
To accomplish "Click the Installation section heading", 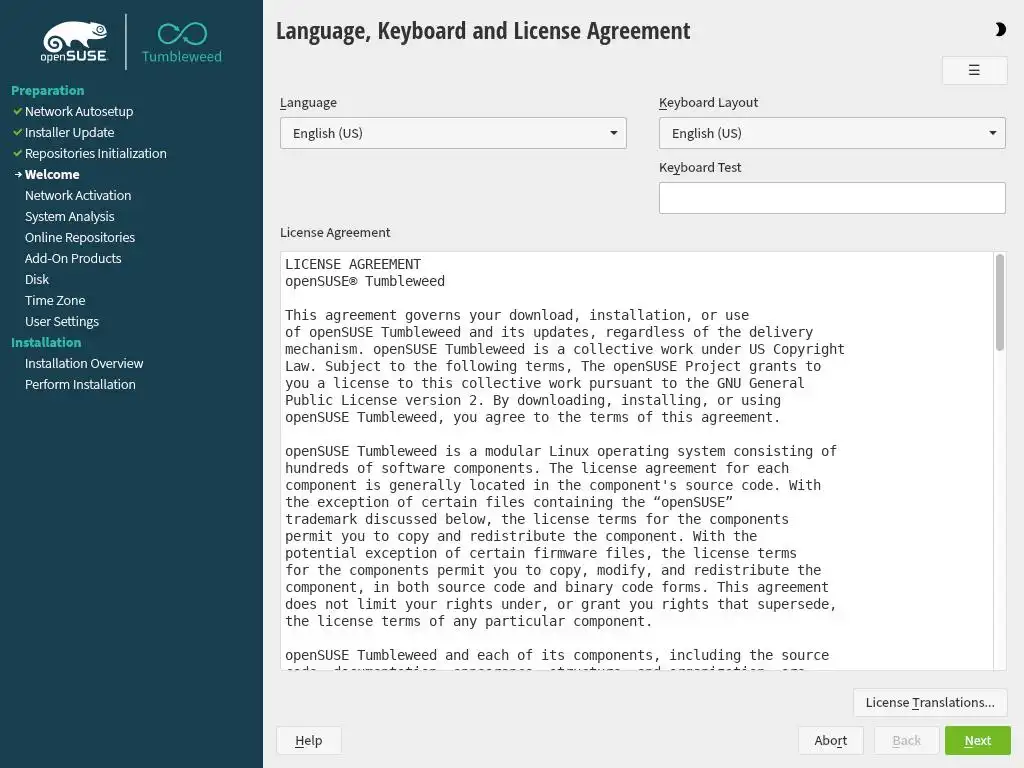I will [46, 342].
